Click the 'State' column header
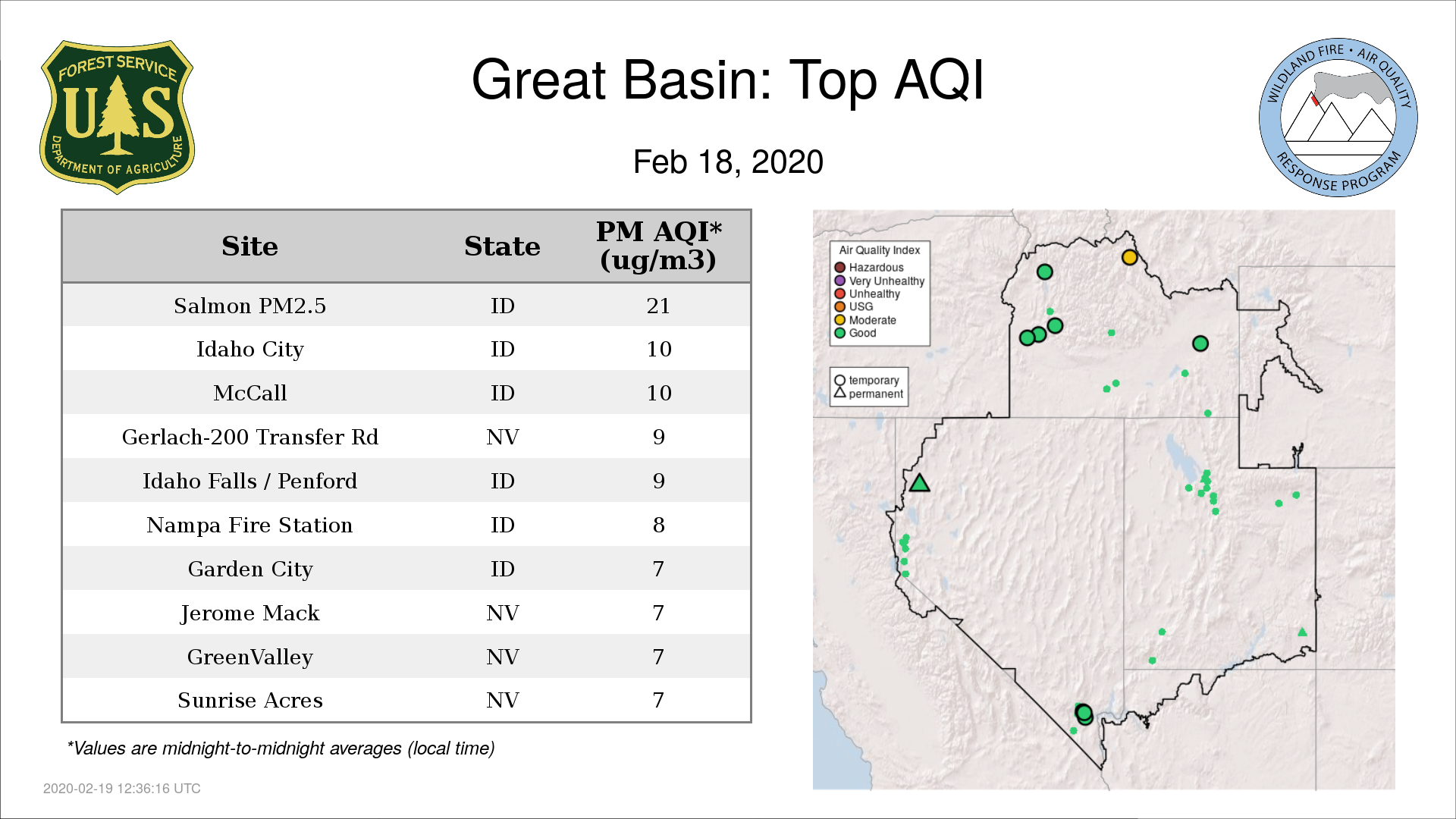 coord(502,246)
